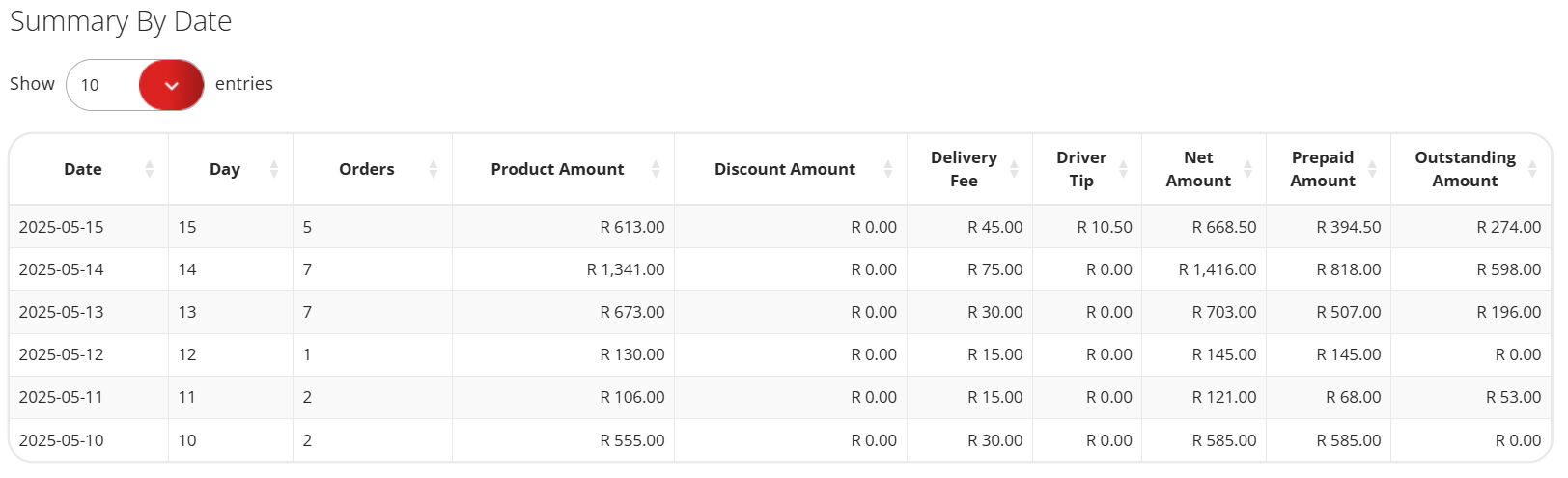Click the R 274.00 outstanding amount cell
This screenshot has height=478, width=1568.
point(1471,227)
